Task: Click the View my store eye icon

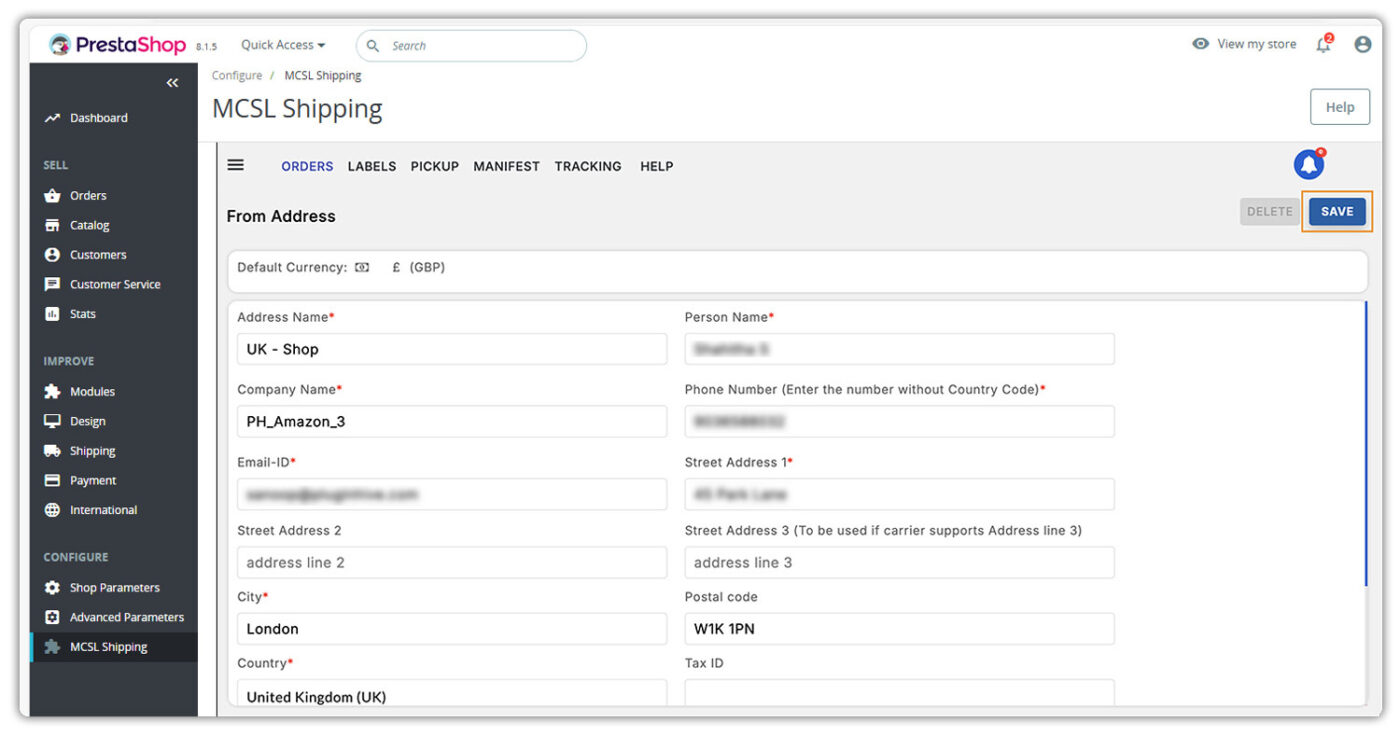Action: 1201,44
